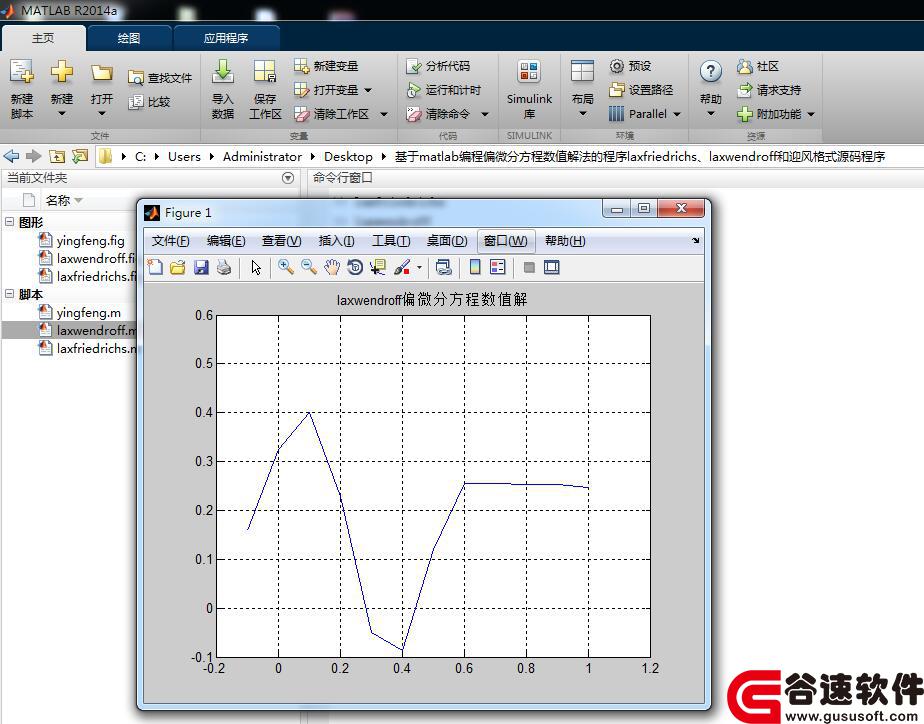This screenshot has height=724, width=924.
Task: Create a new script with 新建脚本
Action: [x=22, y=88]
